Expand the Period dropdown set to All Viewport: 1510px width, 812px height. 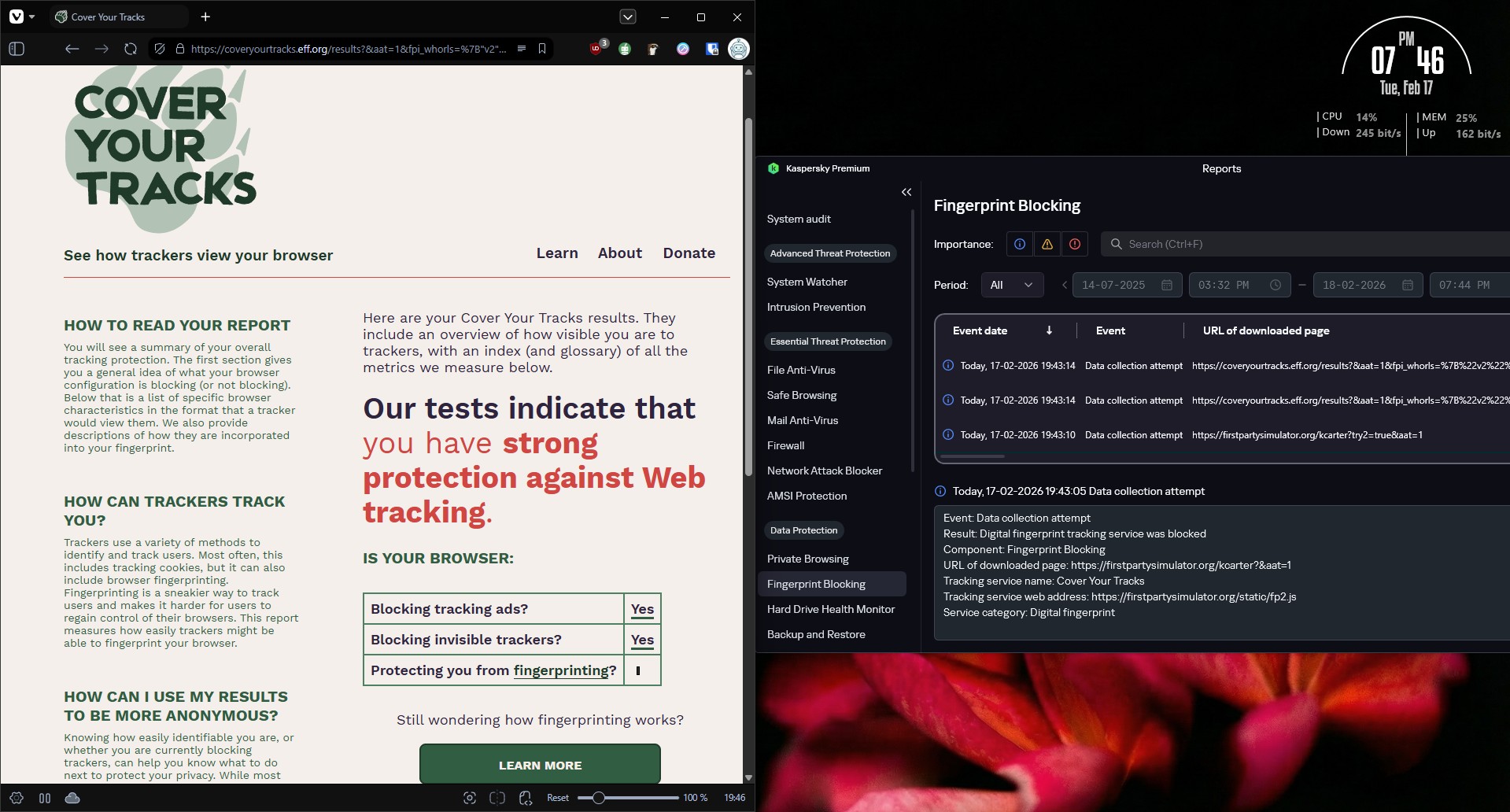[x=1012, y=285]
